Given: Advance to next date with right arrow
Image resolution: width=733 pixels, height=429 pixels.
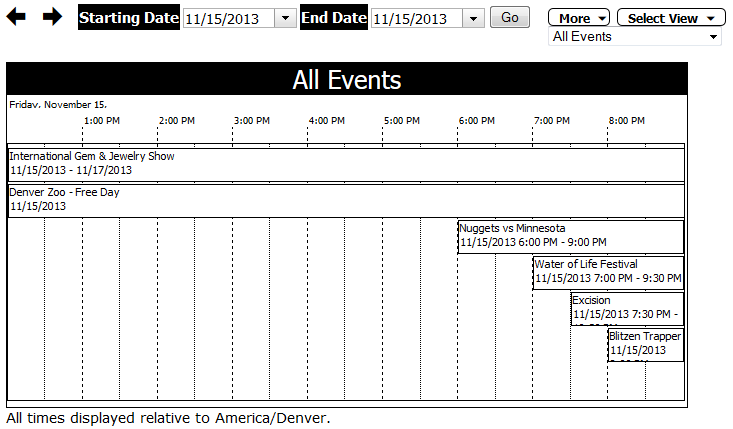Looking at the screenshot, I should [x=52, y=17].
